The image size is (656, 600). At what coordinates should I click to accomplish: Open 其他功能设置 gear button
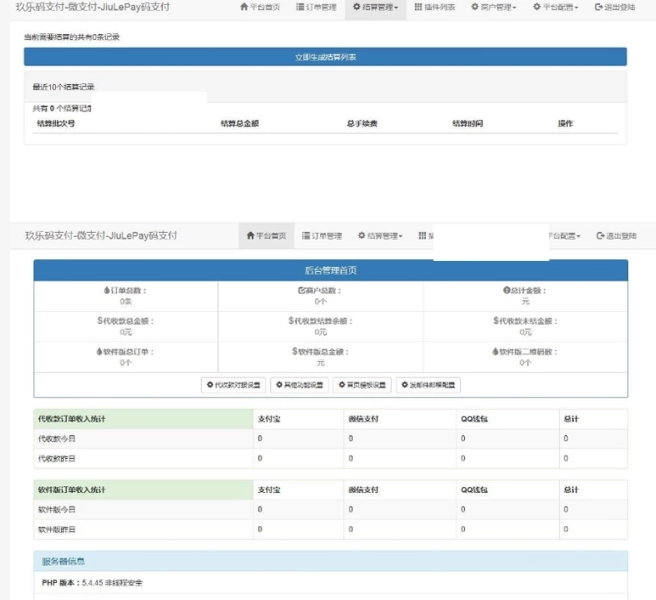(x=300, y=385)
